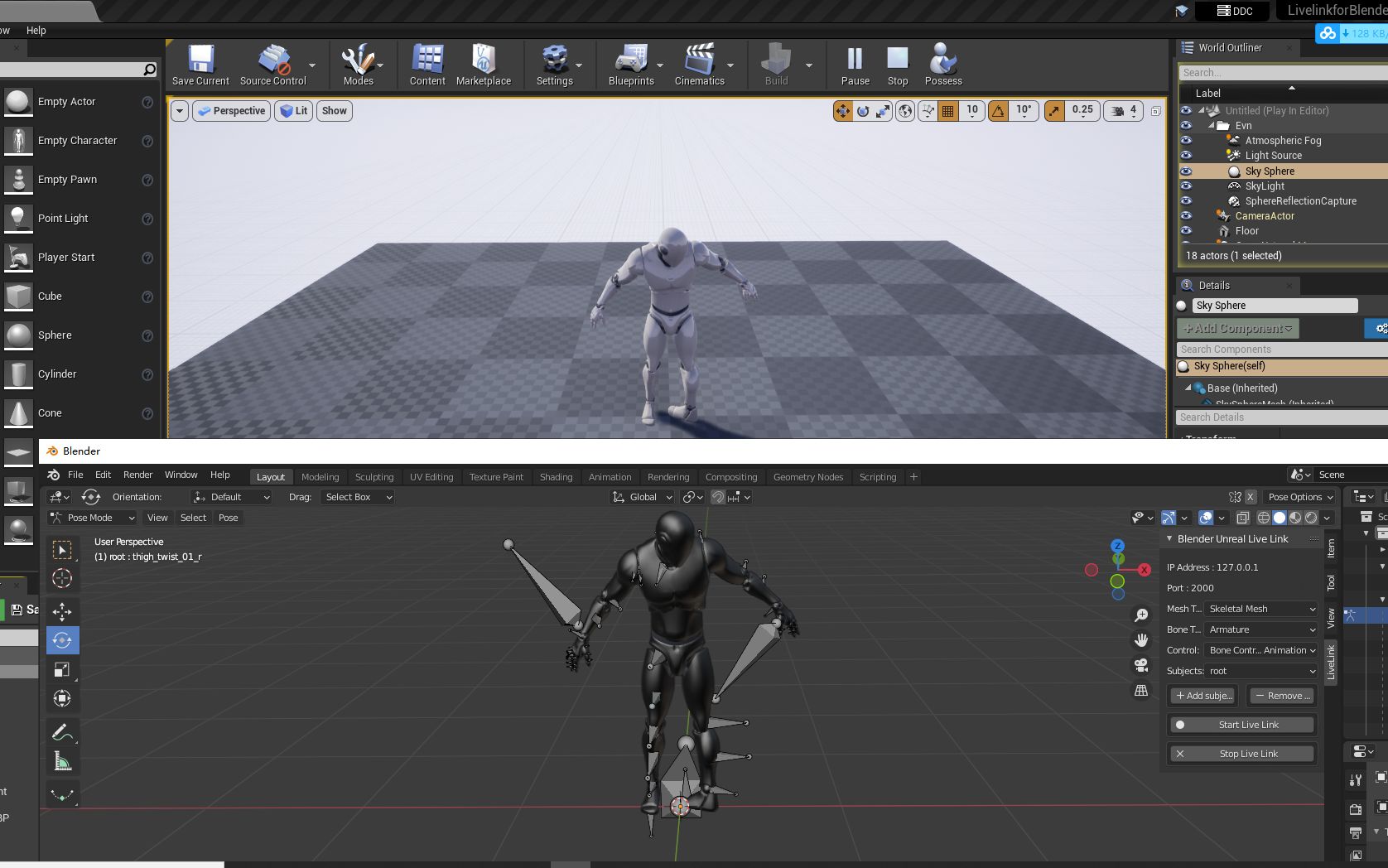This screenshot has height=868, width=1388.
Task: Toggle X-ray shading in Blender's viewport header
Action: 1242,518
